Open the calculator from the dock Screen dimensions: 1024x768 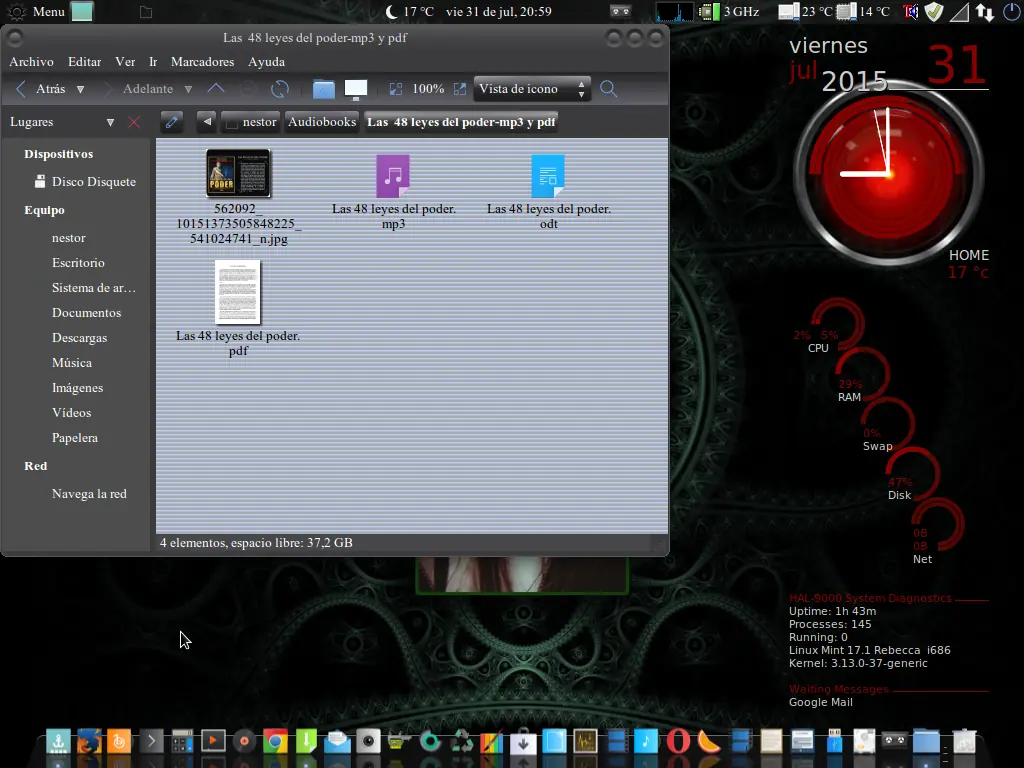pyautogui.click(x=182, y=741)
